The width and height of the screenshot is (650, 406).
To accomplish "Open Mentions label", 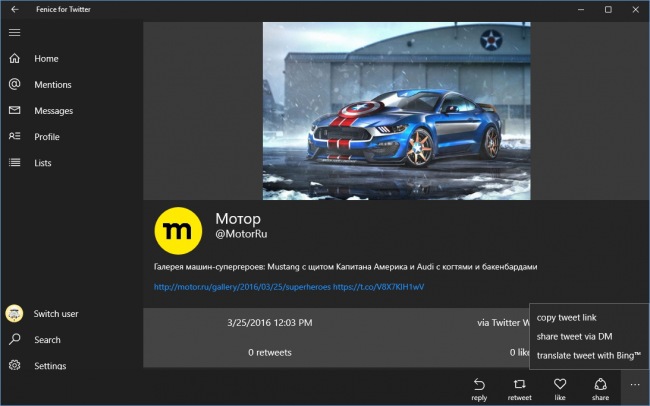I will [53, 85].
